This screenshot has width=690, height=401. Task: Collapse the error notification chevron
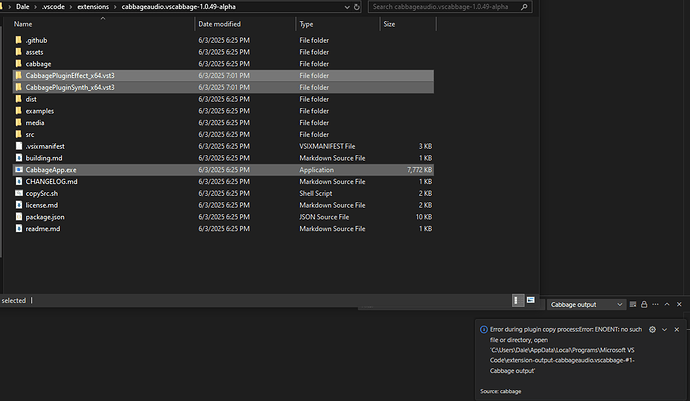click(x=664, y=329)
